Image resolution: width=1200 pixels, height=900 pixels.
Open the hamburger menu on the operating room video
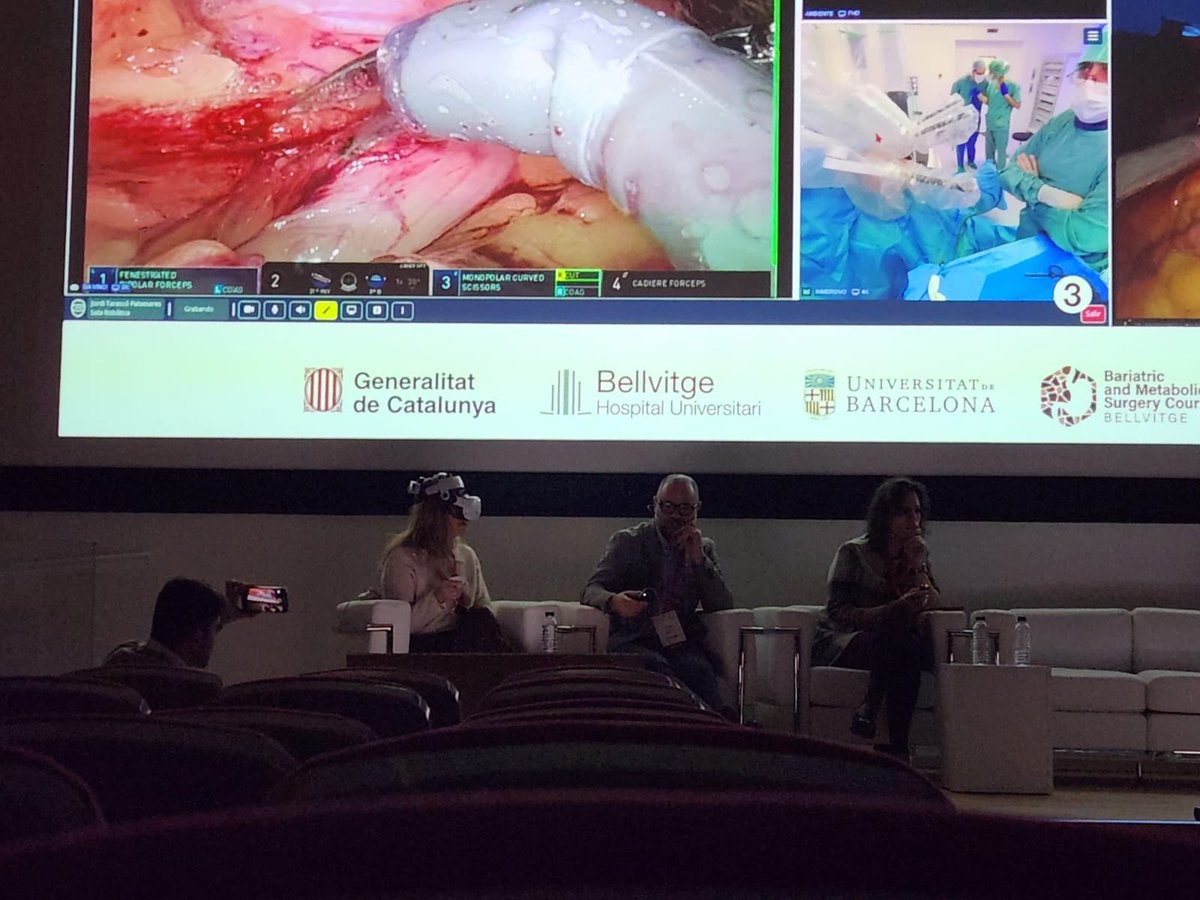[1093, 36]
